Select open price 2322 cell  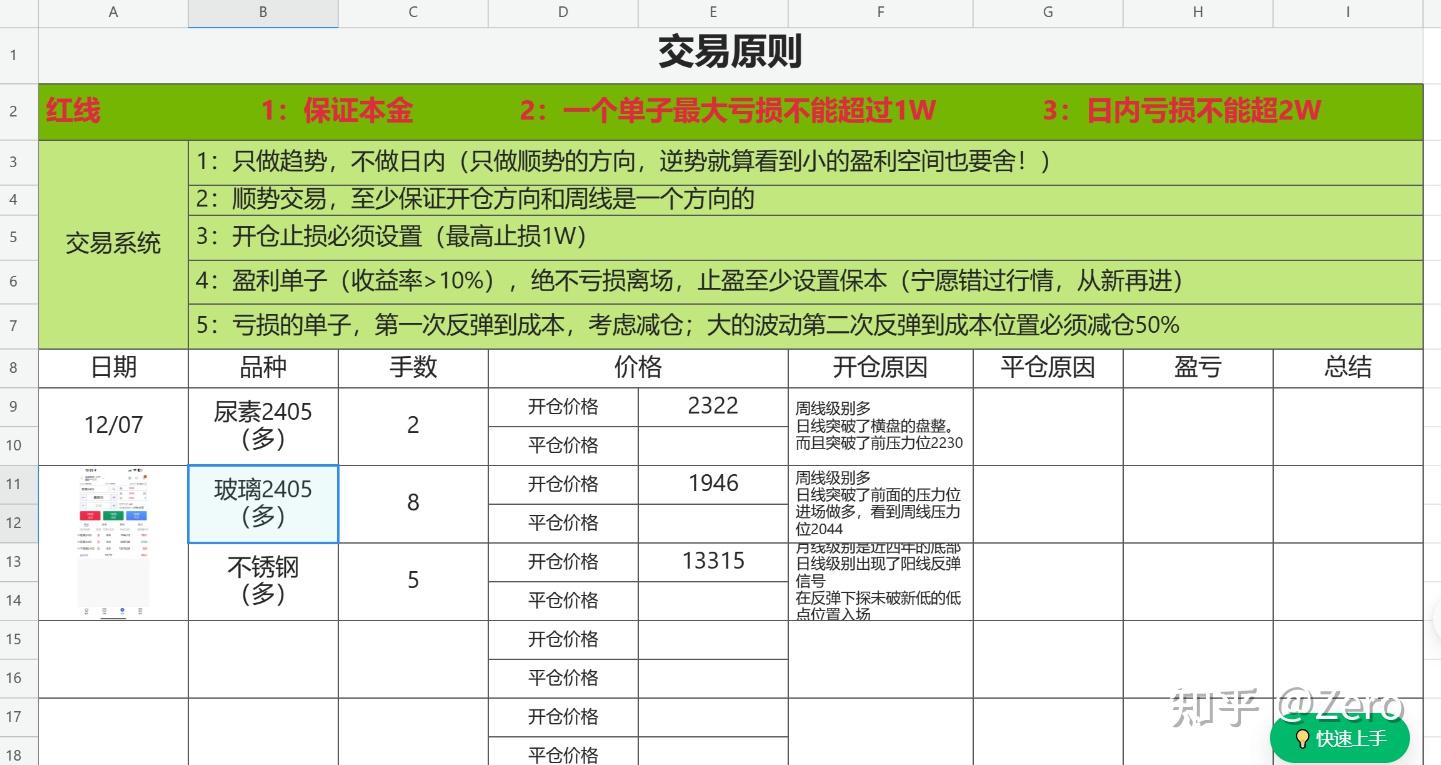(x=713, y=406)
